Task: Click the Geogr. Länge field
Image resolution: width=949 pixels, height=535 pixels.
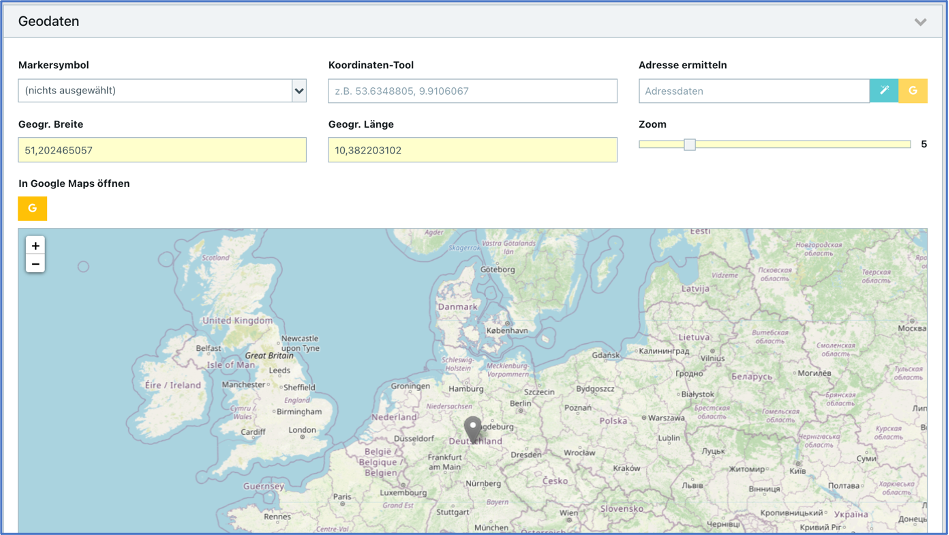Action: click(473, 150)
